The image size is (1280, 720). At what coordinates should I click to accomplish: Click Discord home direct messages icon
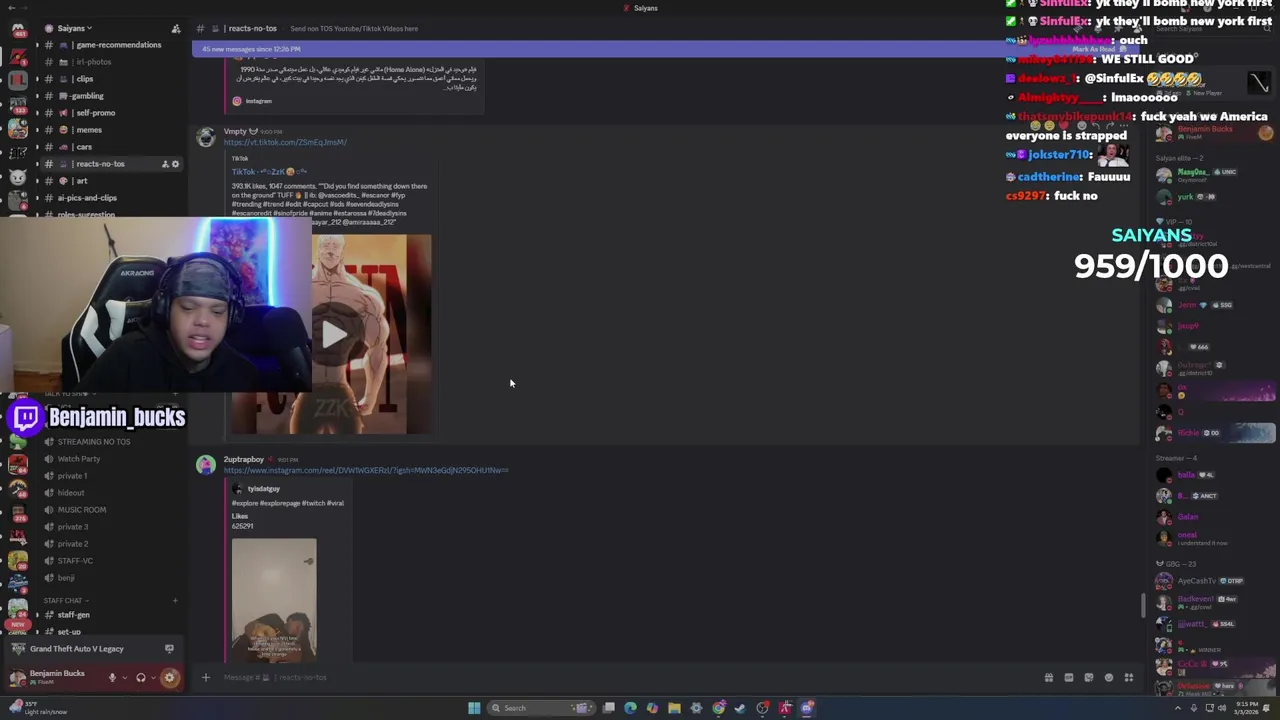[x=18, y=31]
